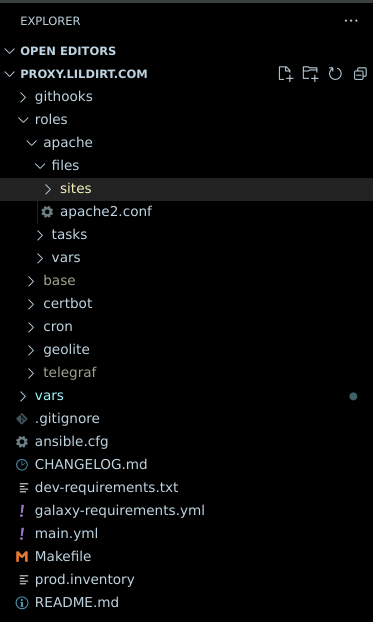
Task: Click the modified dot next to vars folder
Action: tap(353, 396)
